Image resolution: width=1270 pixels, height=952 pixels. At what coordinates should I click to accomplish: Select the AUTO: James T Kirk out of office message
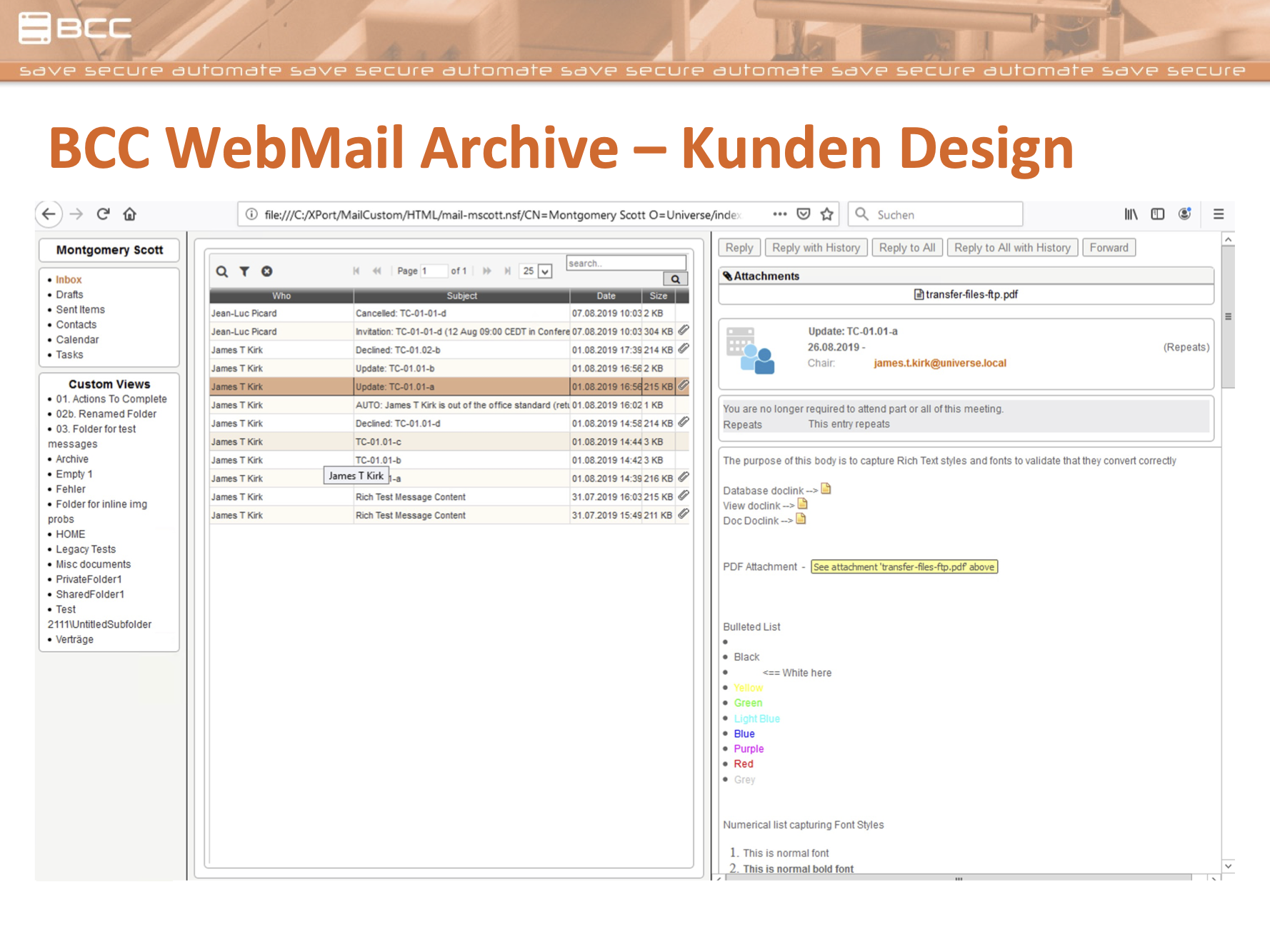tap(449, 405)
